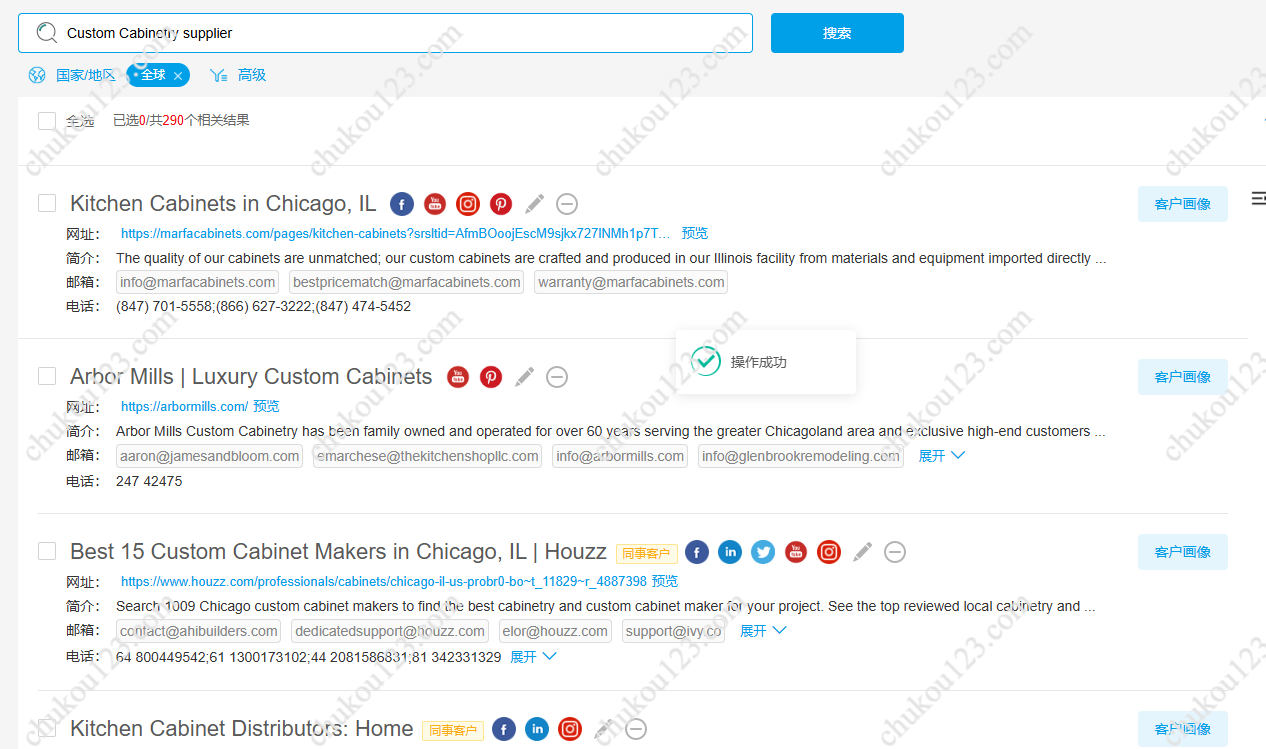Image resolution: width=1266 pixels, height=749 pixels.
Task: Open YouTube channel for Kitchen Cabinets in Chicago
Action: [435, 204]
